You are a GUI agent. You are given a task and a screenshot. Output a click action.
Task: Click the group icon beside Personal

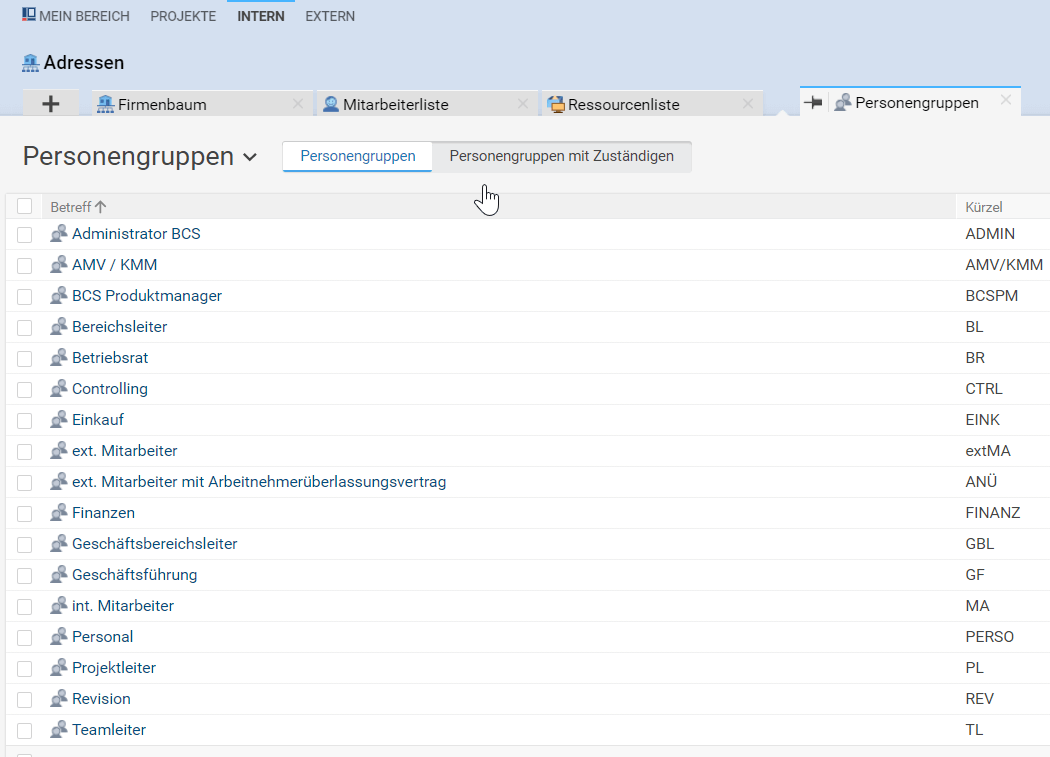point(58,636)
